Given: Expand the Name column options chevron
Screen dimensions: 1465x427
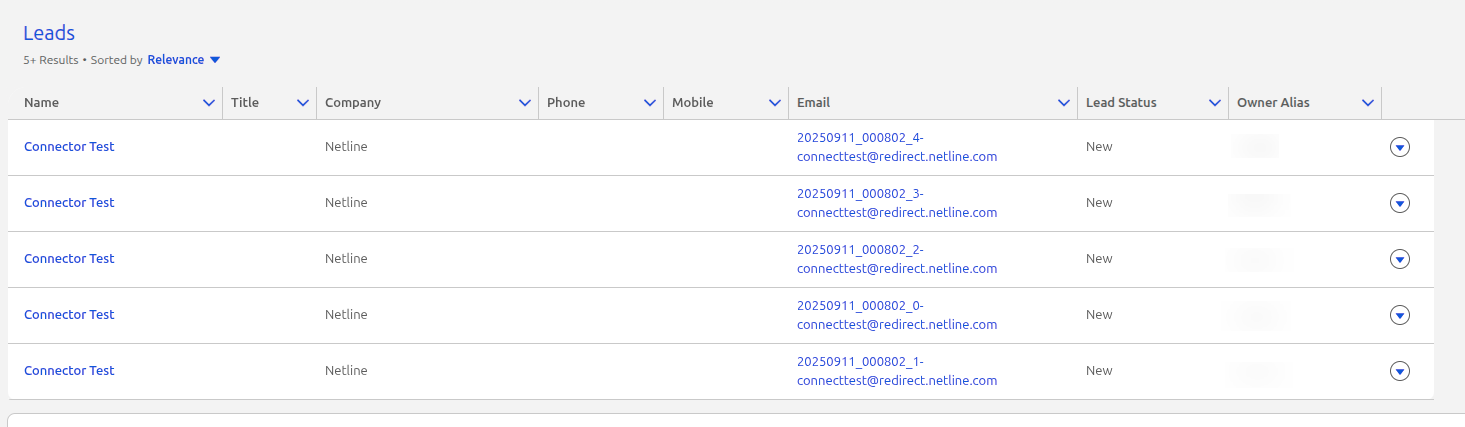Looking at the screenshot, I should [209, 103].
